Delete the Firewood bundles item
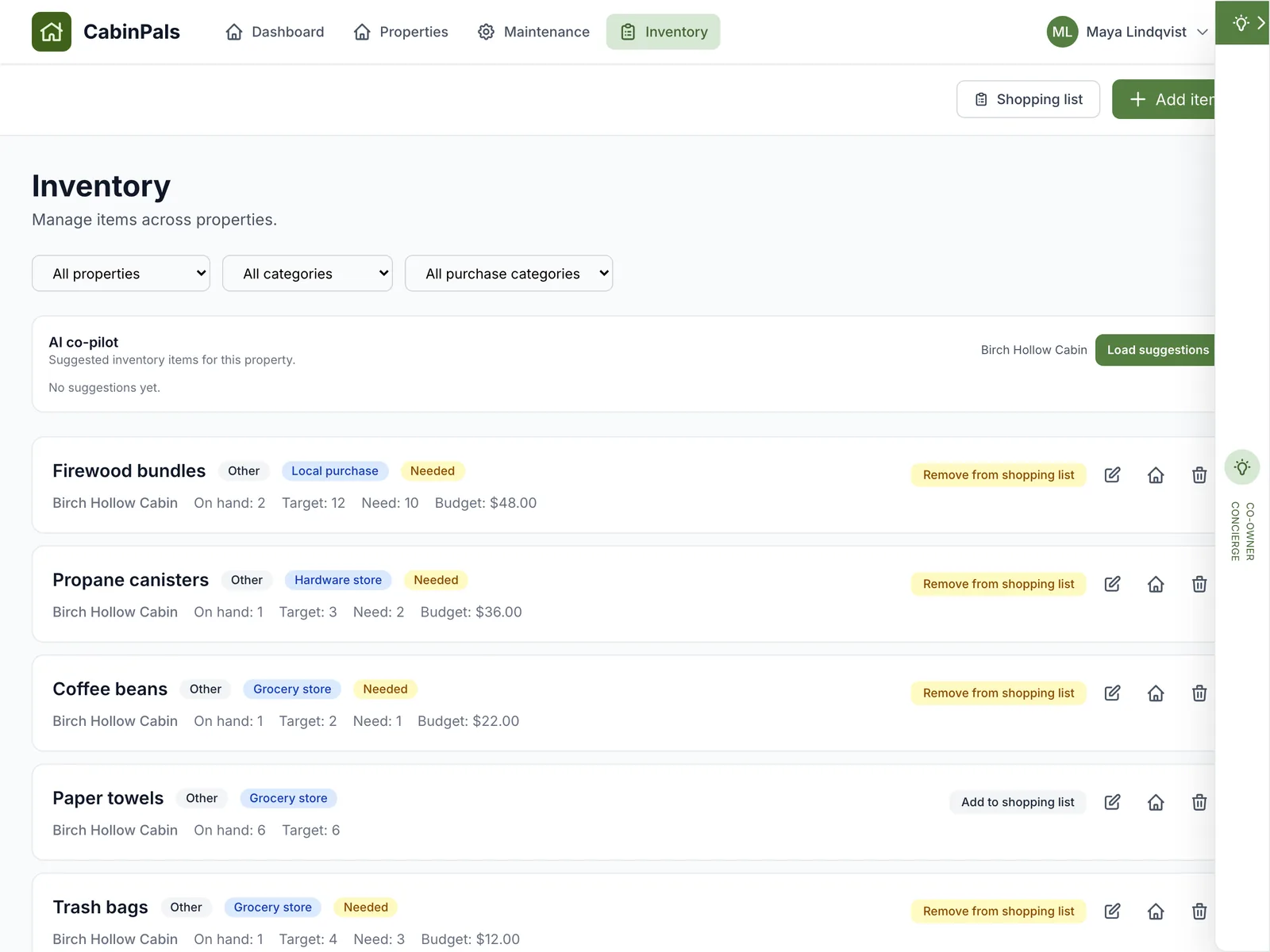This screenshot has height=952, width=1270. click(1199, 474)
